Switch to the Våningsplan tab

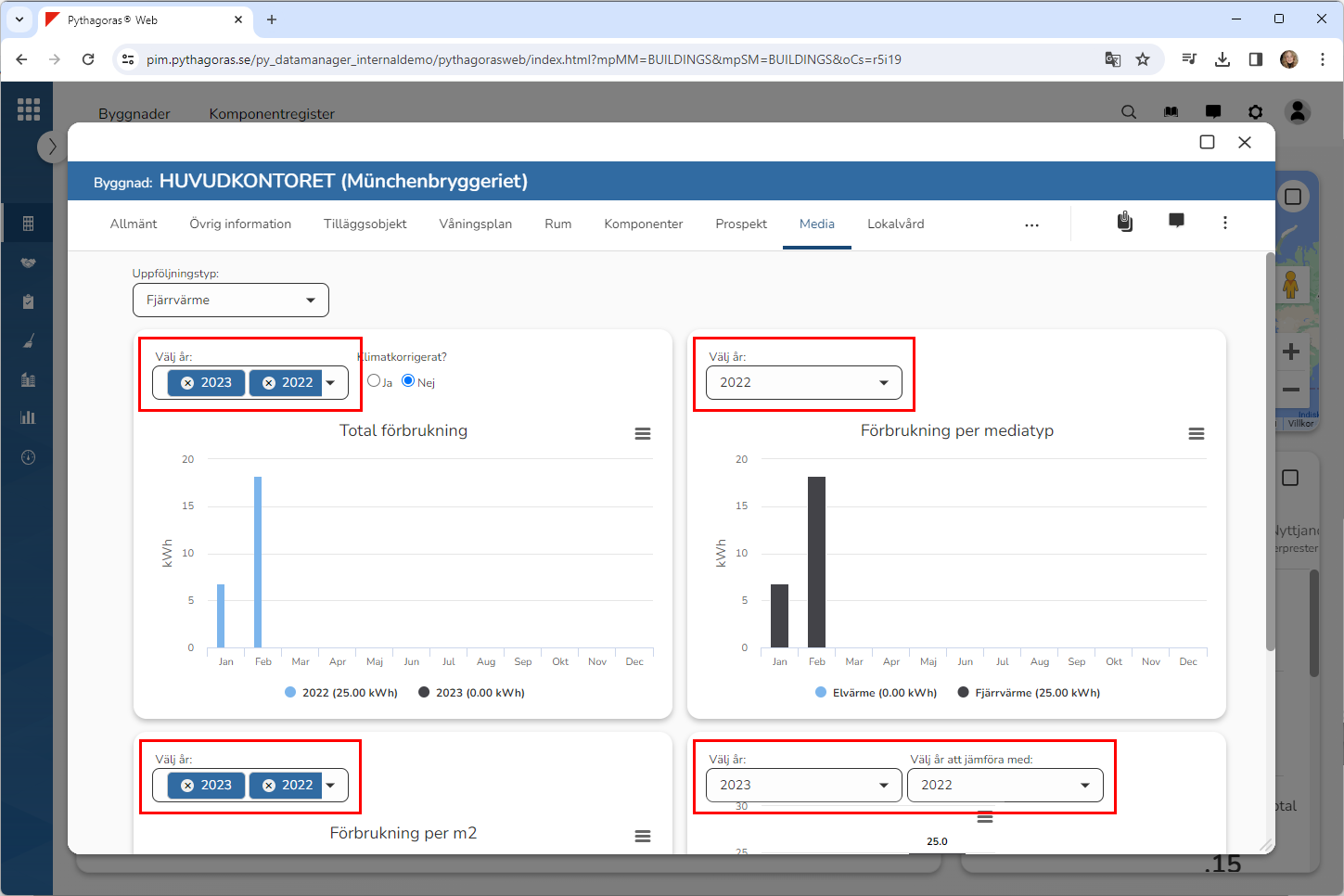[475, 224]
